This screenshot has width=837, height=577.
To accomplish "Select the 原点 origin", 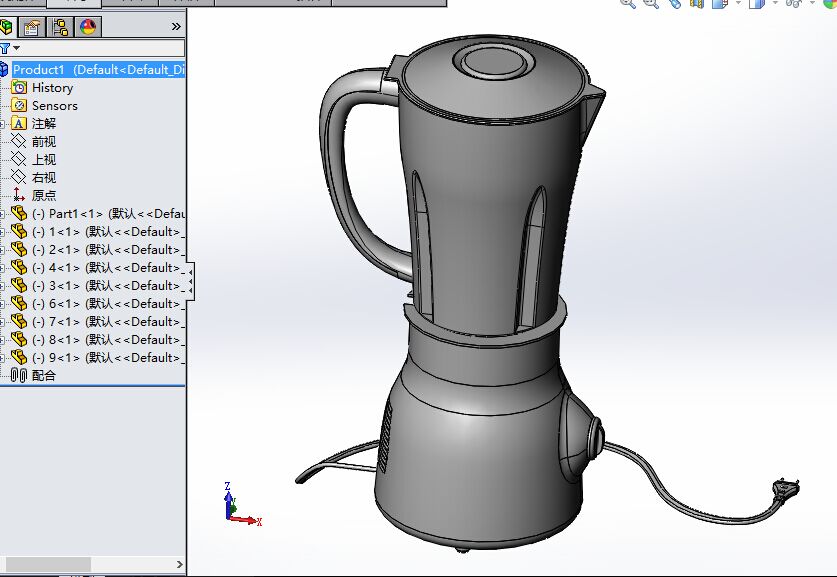I will coord(44,195).
